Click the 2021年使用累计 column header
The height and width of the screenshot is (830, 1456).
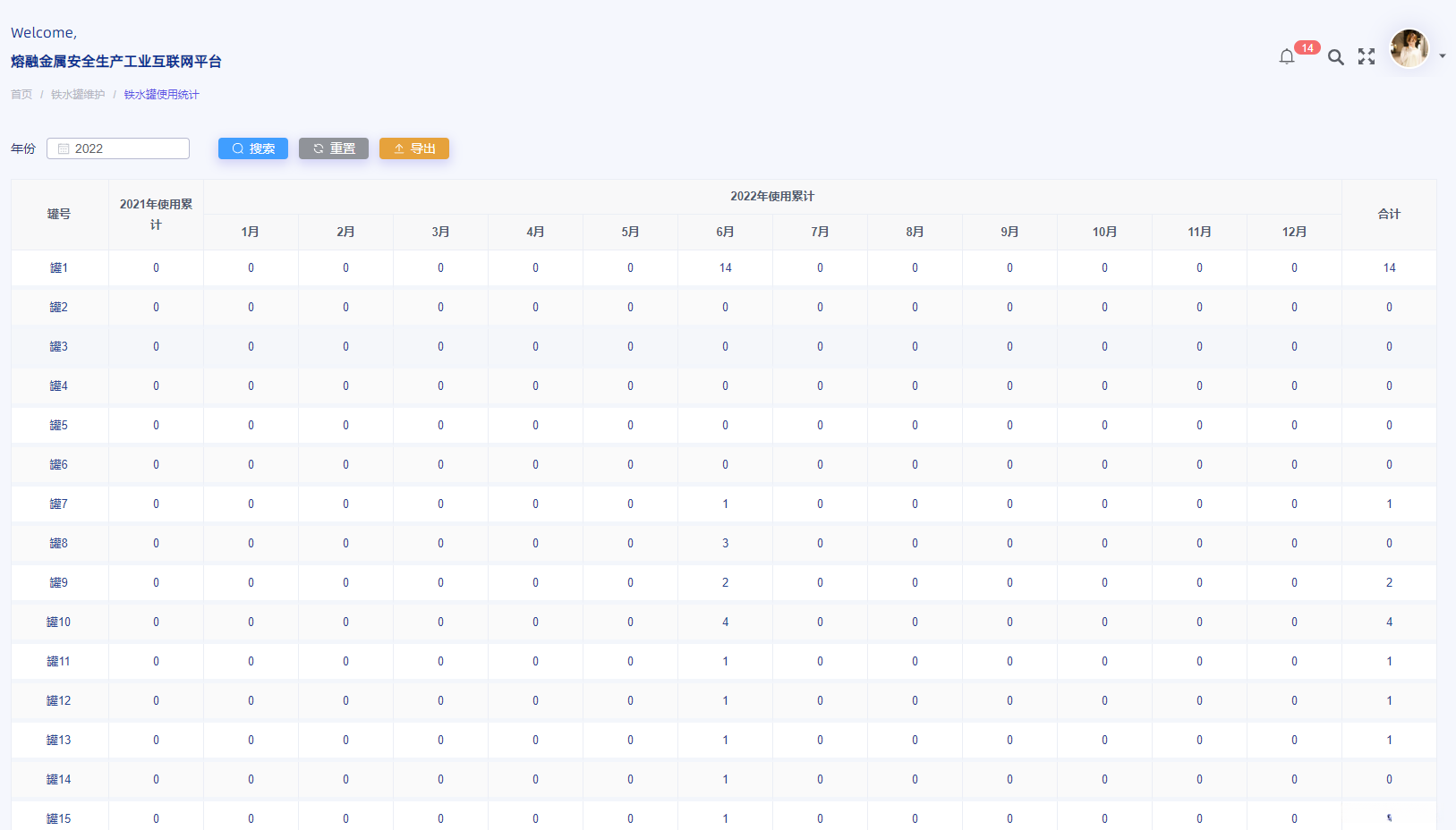tap(156, 215)
